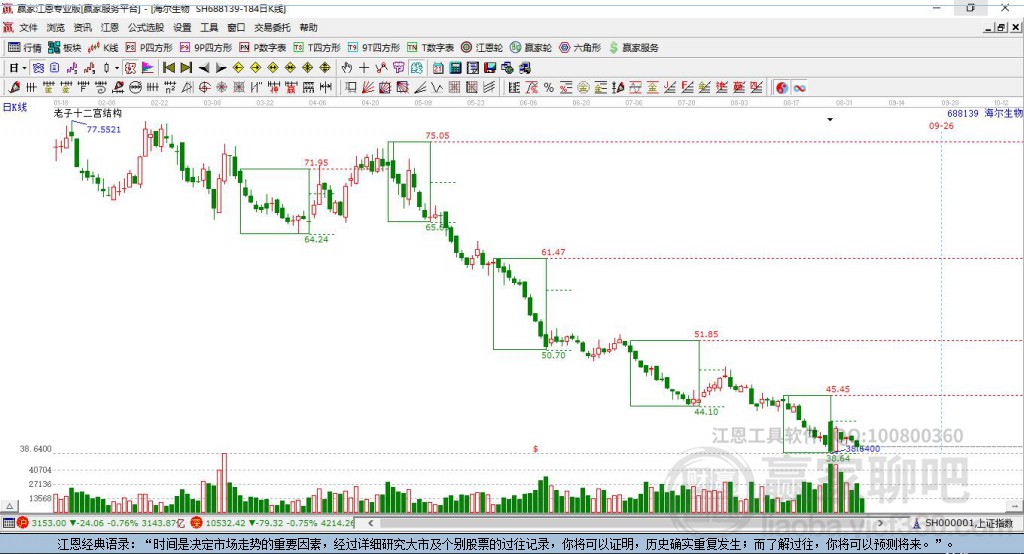Jump to last bar icon

[x=186, y=68]
